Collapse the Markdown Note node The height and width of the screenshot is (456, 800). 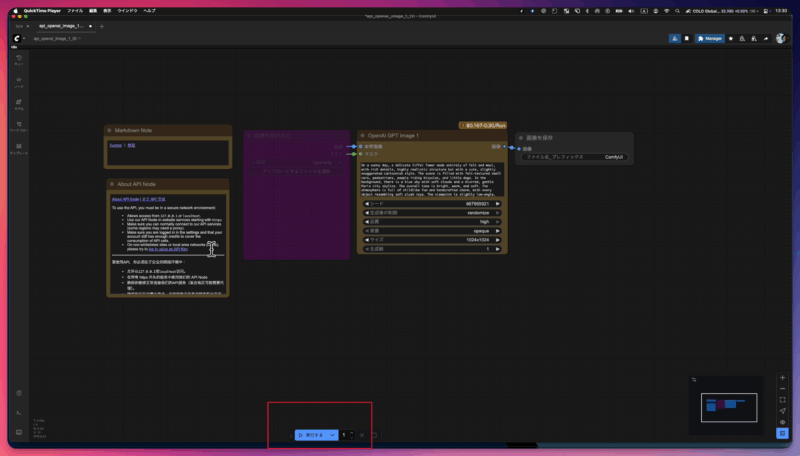110,130
